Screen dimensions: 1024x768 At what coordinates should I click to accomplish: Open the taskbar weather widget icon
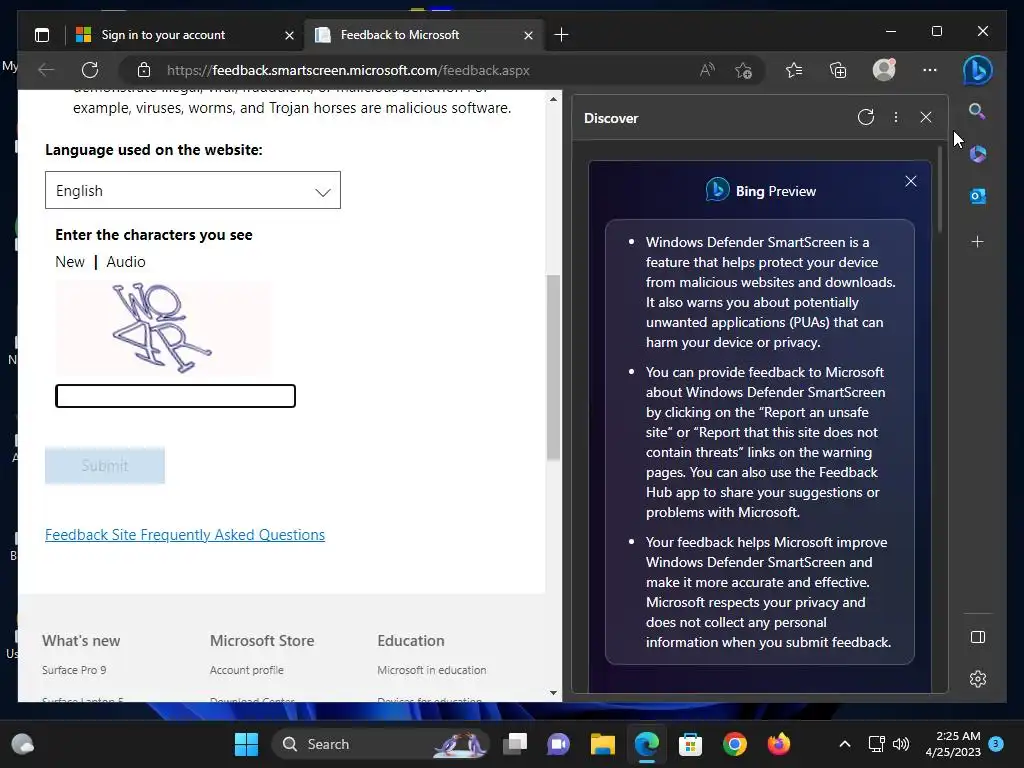pos(23,744)
